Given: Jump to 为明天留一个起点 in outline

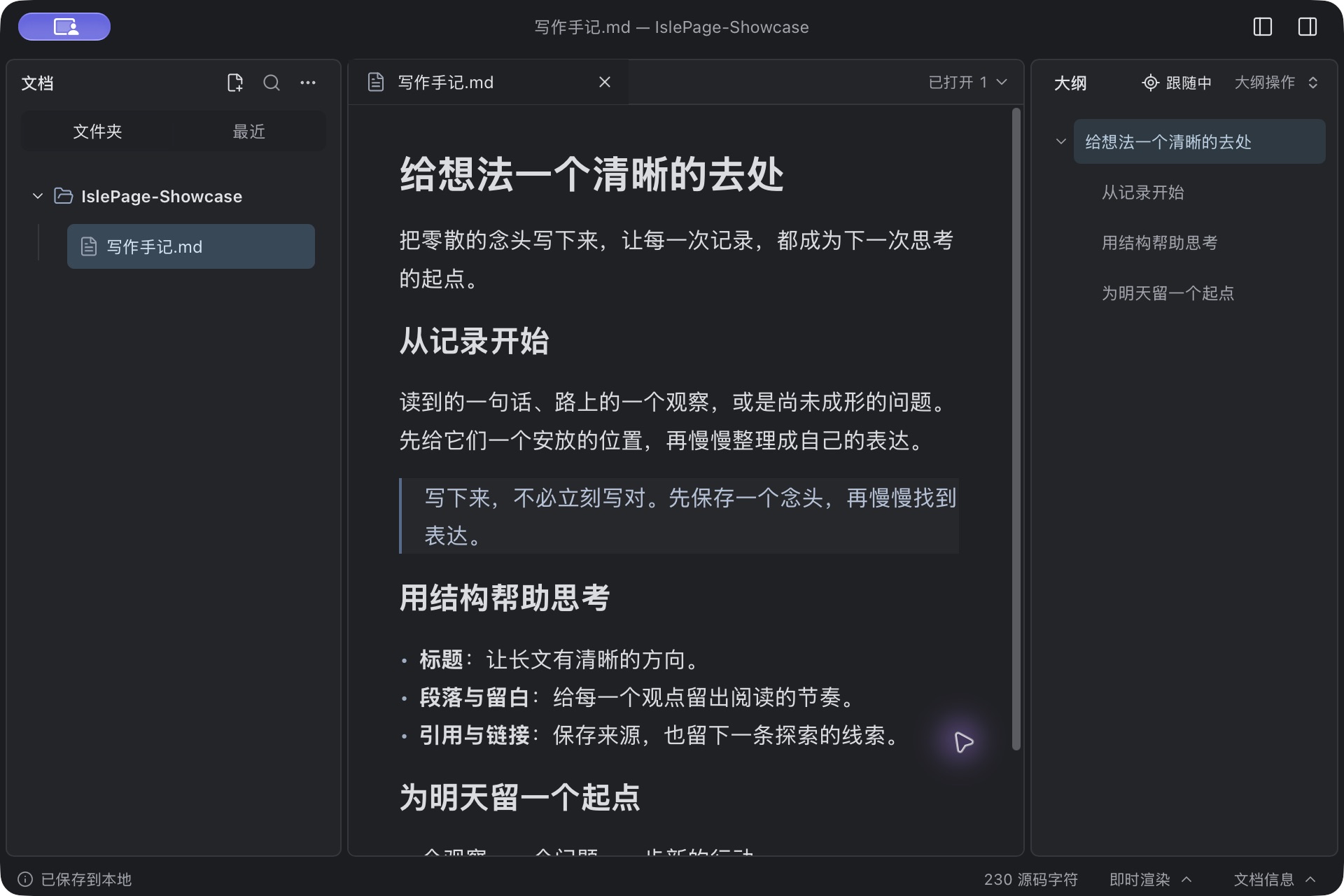Looking at the screenshot, I should (x=1168, y=293).
